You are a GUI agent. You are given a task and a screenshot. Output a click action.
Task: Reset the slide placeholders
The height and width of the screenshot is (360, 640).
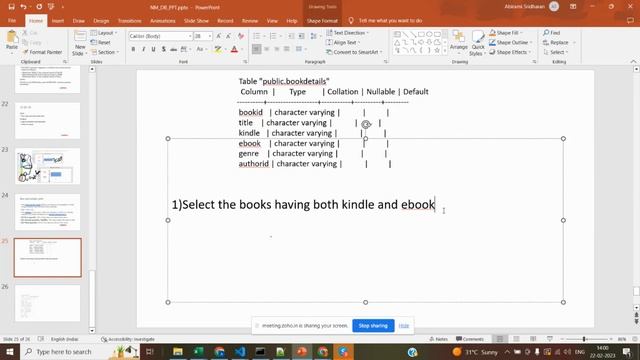[101, 42]
